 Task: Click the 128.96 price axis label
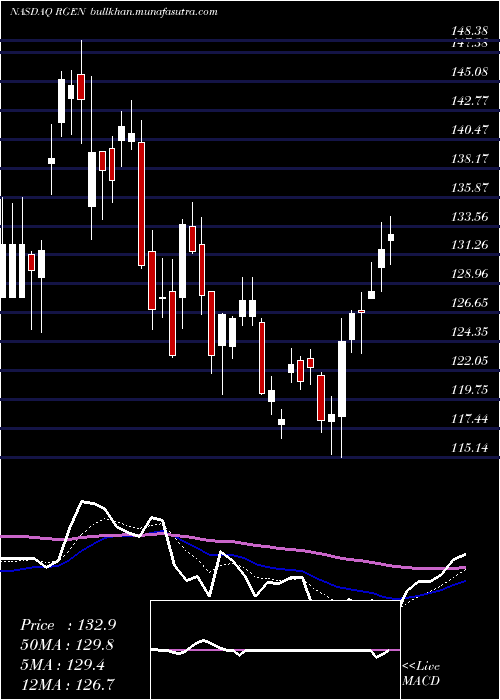point(469,274)
